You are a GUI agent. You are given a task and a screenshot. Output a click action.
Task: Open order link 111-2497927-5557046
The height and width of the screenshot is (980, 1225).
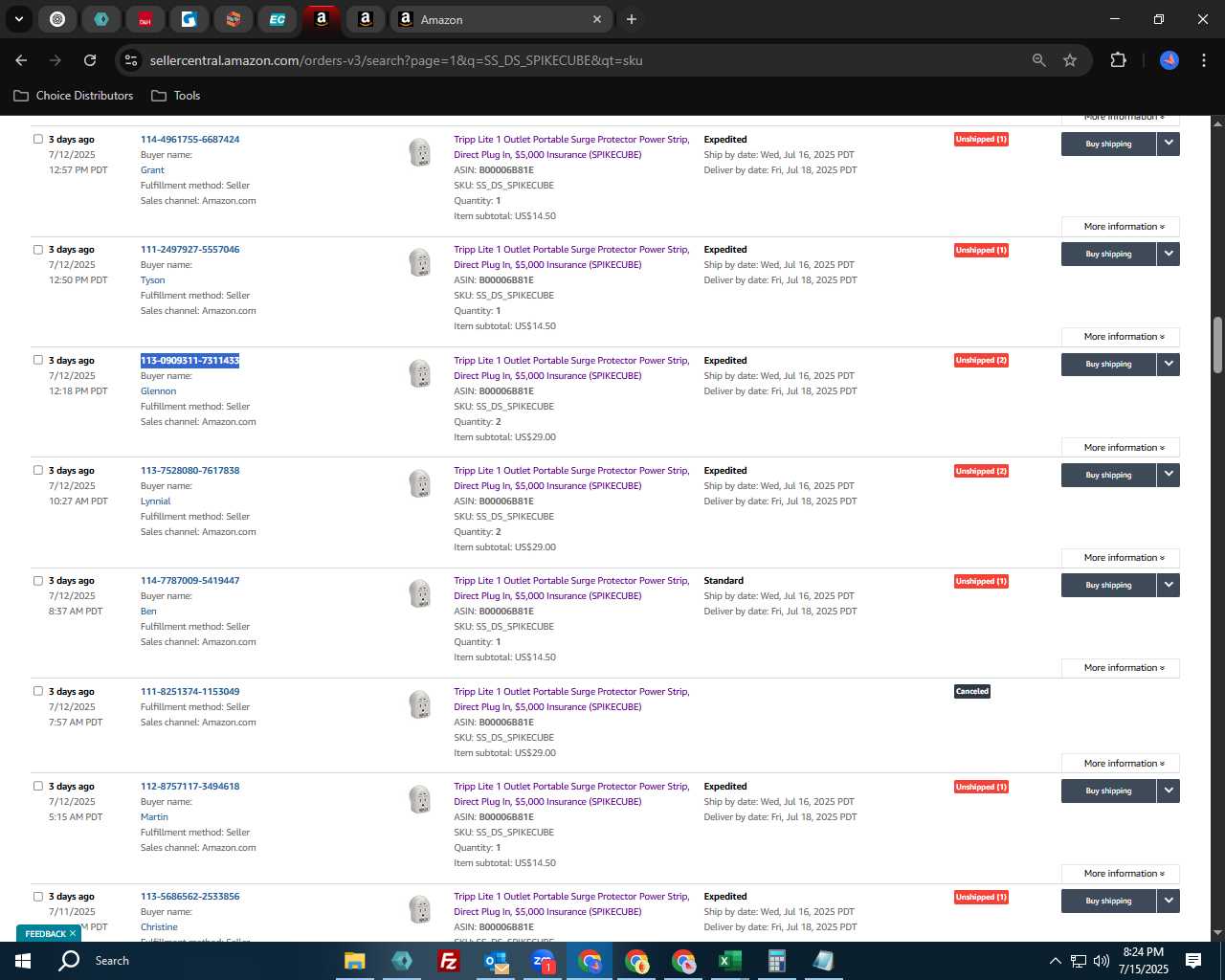(189, 250)
